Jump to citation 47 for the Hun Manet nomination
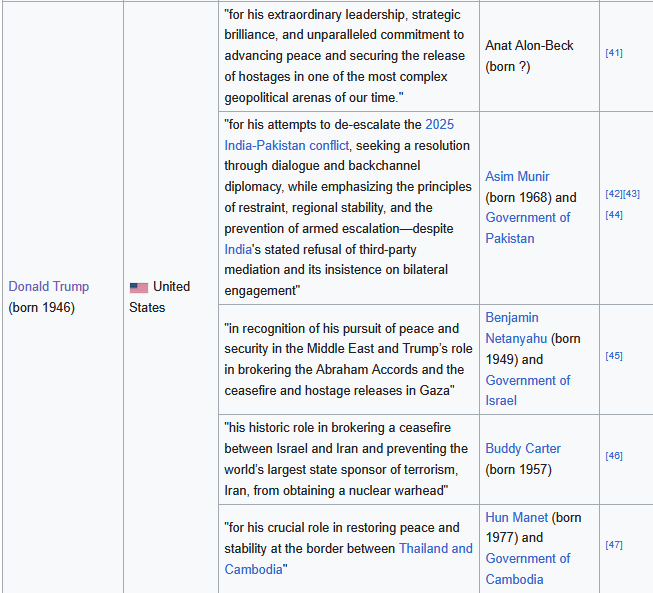This screenshot has width=653, height=593. (614, 544)
